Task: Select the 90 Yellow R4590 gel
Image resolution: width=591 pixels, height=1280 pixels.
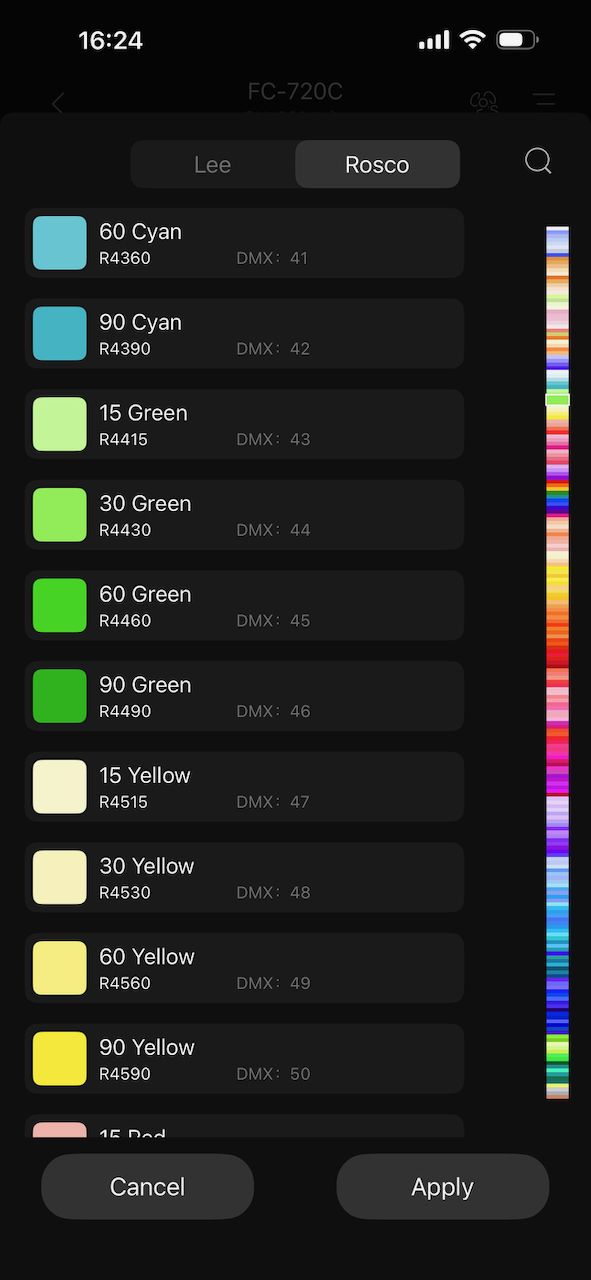Action: pyautogui.click(x=244, y=1058)
